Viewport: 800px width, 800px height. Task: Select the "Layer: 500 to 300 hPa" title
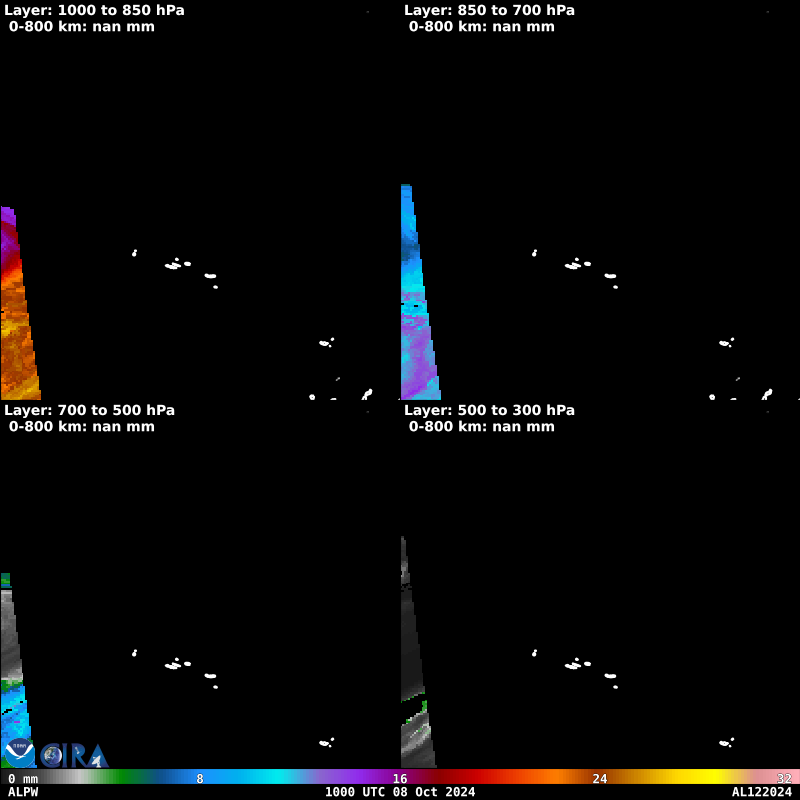pyautogui.click(x=489, y=410)
